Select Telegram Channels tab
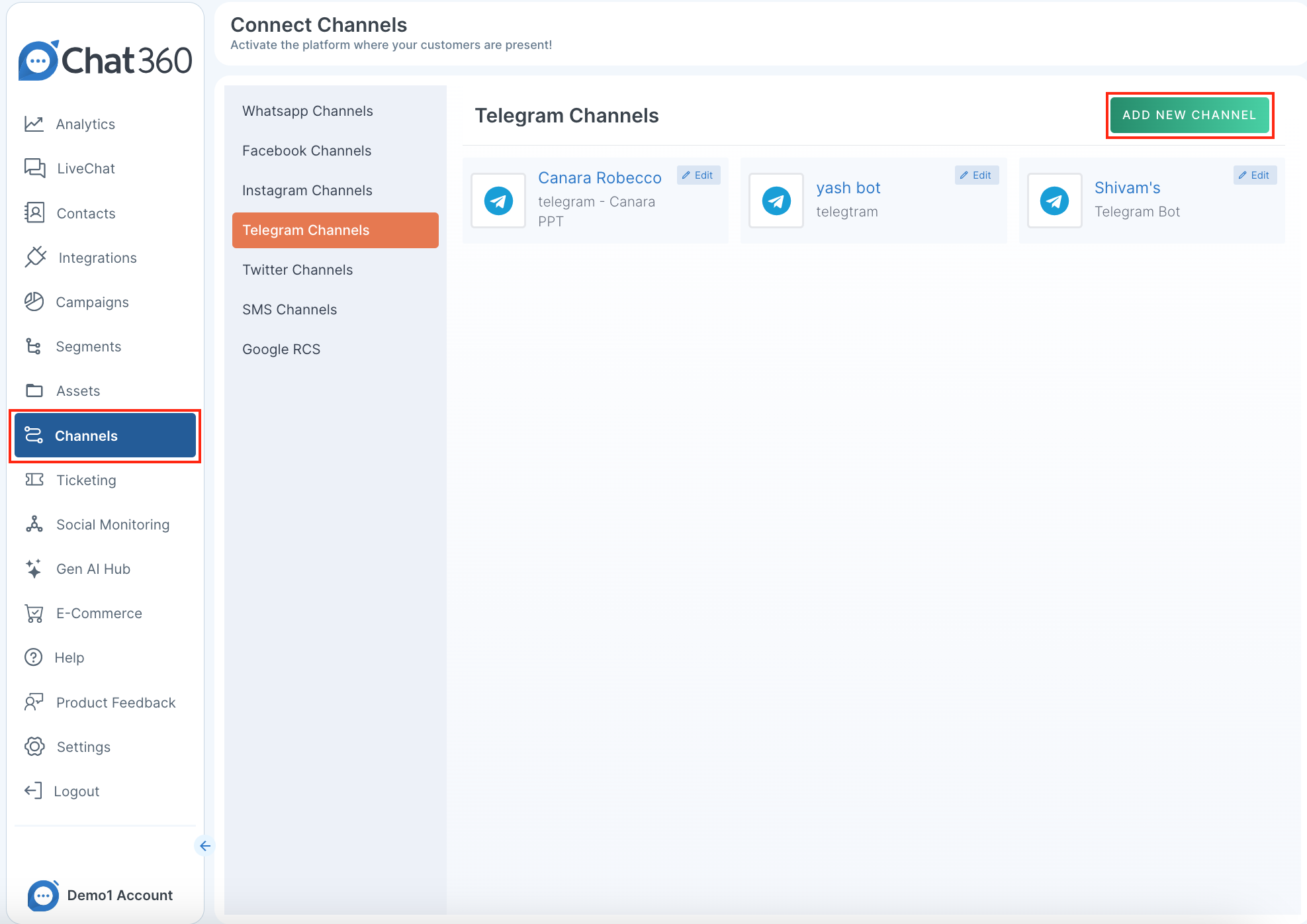Screen dimensions: 1307x924 pos(336,230)
